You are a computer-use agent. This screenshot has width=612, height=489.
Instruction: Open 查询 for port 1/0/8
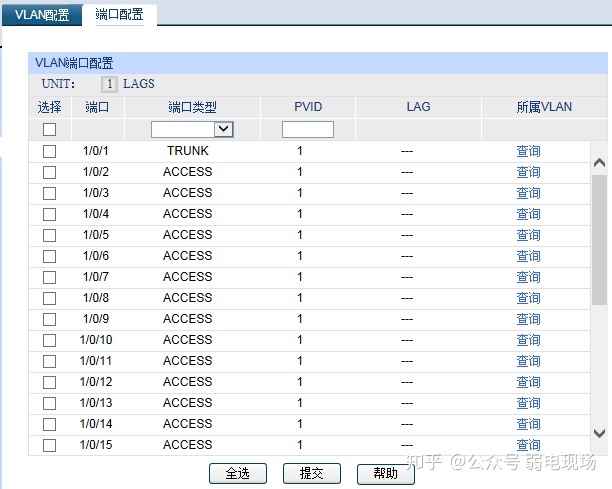528,298
